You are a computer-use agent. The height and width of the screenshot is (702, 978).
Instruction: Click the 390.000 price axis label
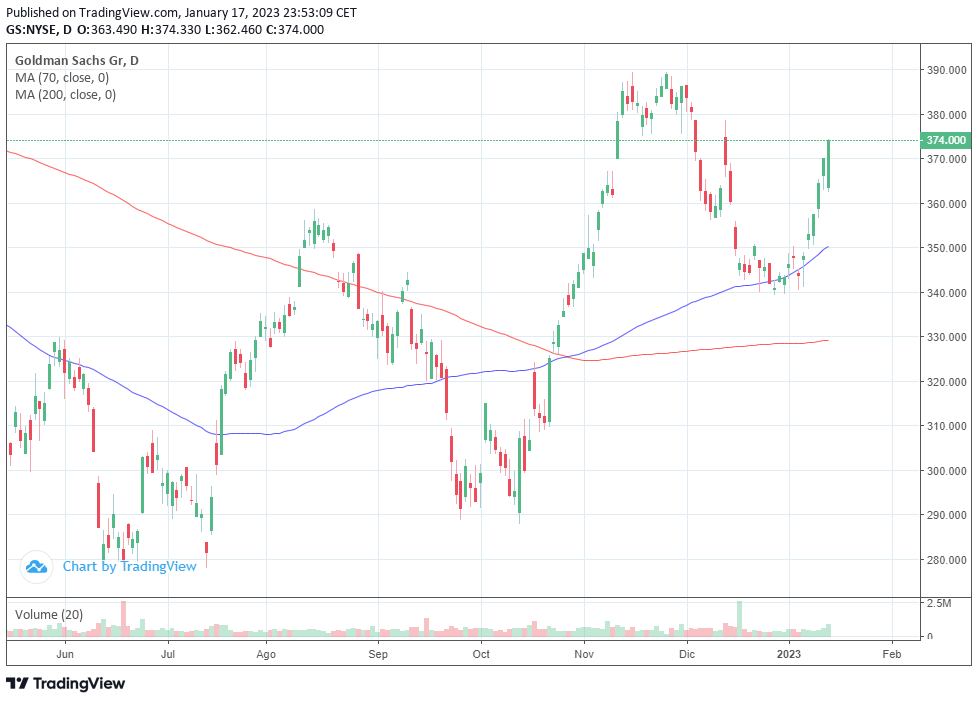pyautogui.click(x=946, y=70)
